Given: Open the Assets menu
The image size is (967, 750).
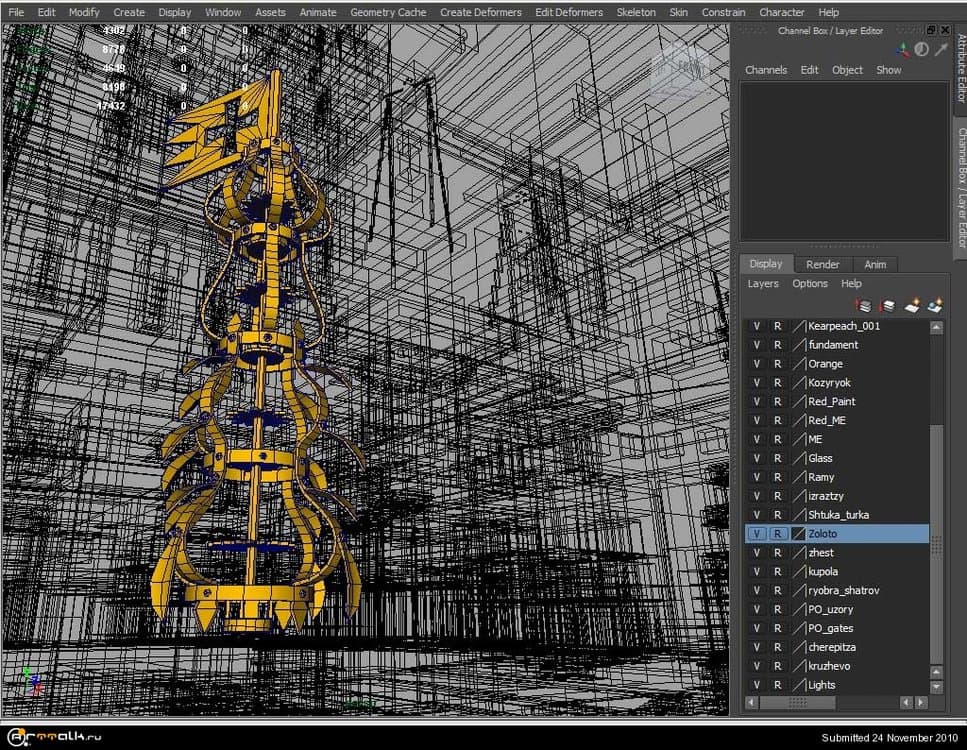Looking at the screenshot, I should (x=270, y=12).
